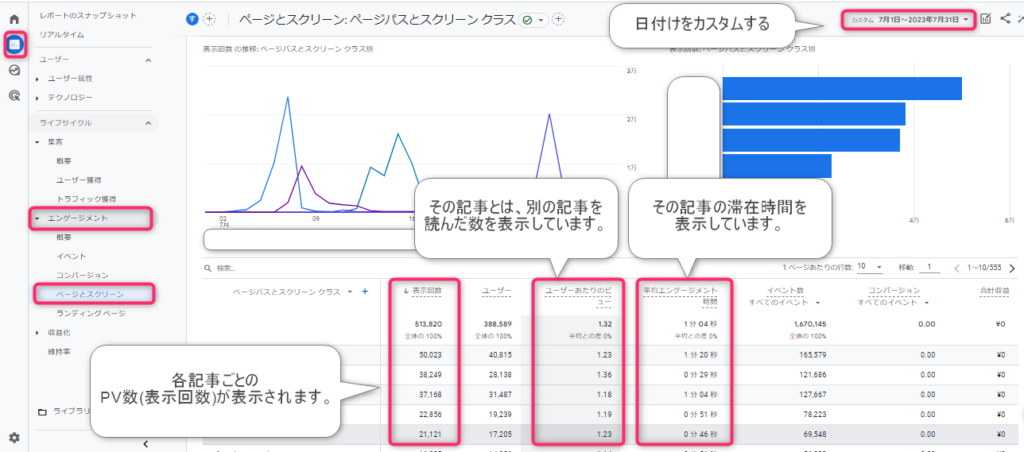Collapse the エンゲージメント tree group
The height and width of the screenshot is (452, 1024).
click(x=37, y=217)
